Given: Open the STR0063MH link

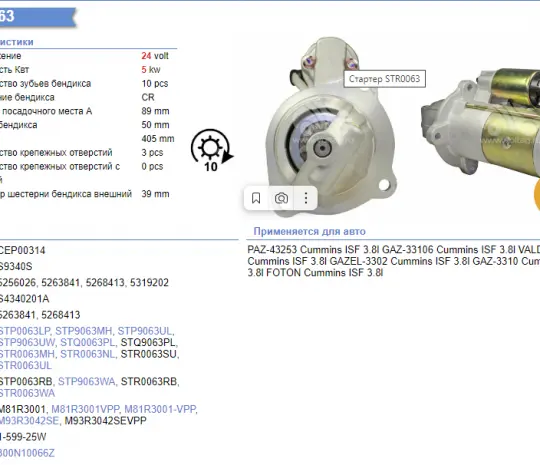Looking at the screenshot, I should (x=27, y=354).
